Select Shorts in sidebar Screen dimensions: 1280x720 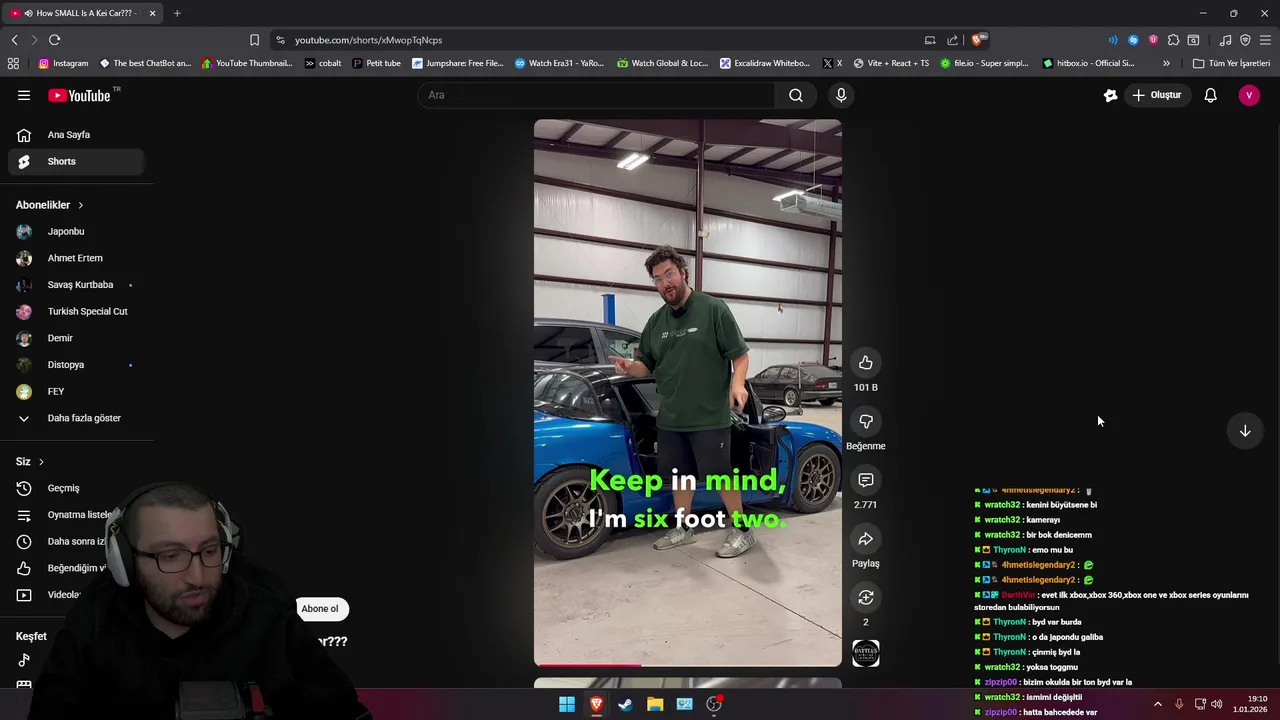tap(76, 161)
